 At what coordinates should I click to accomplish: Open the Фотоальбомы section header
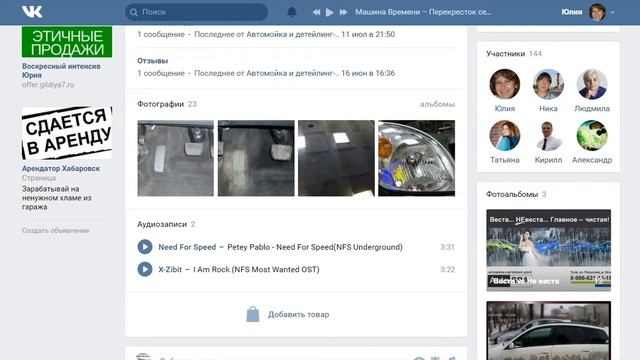pyautogui.click(x=512, y=194)
